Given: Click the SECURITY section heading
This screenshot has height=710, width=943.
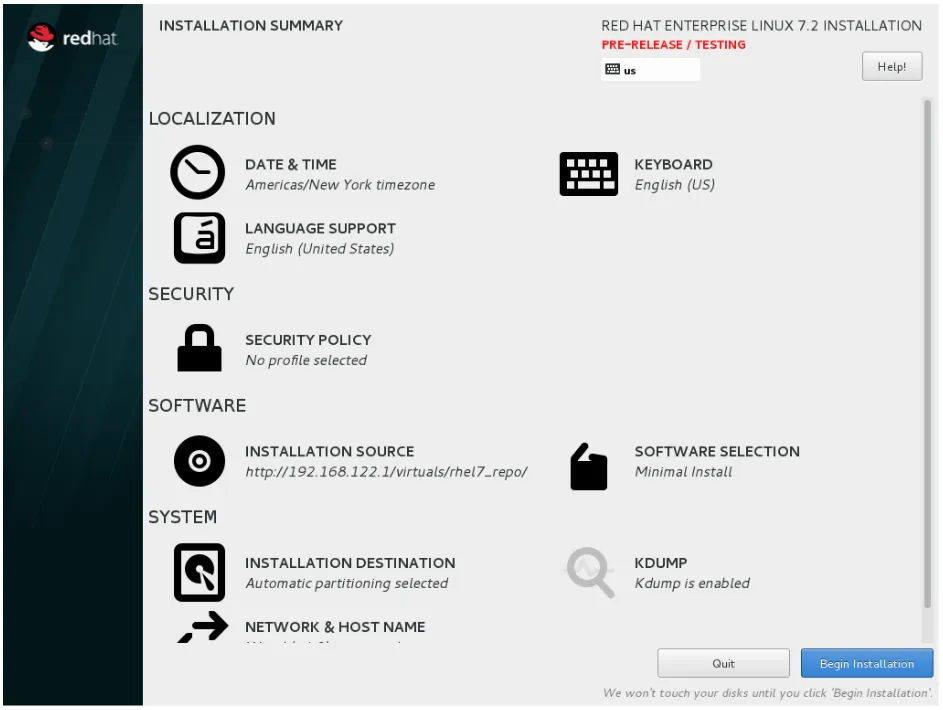Looking at the screenshot, I should (x=191, y=293).
